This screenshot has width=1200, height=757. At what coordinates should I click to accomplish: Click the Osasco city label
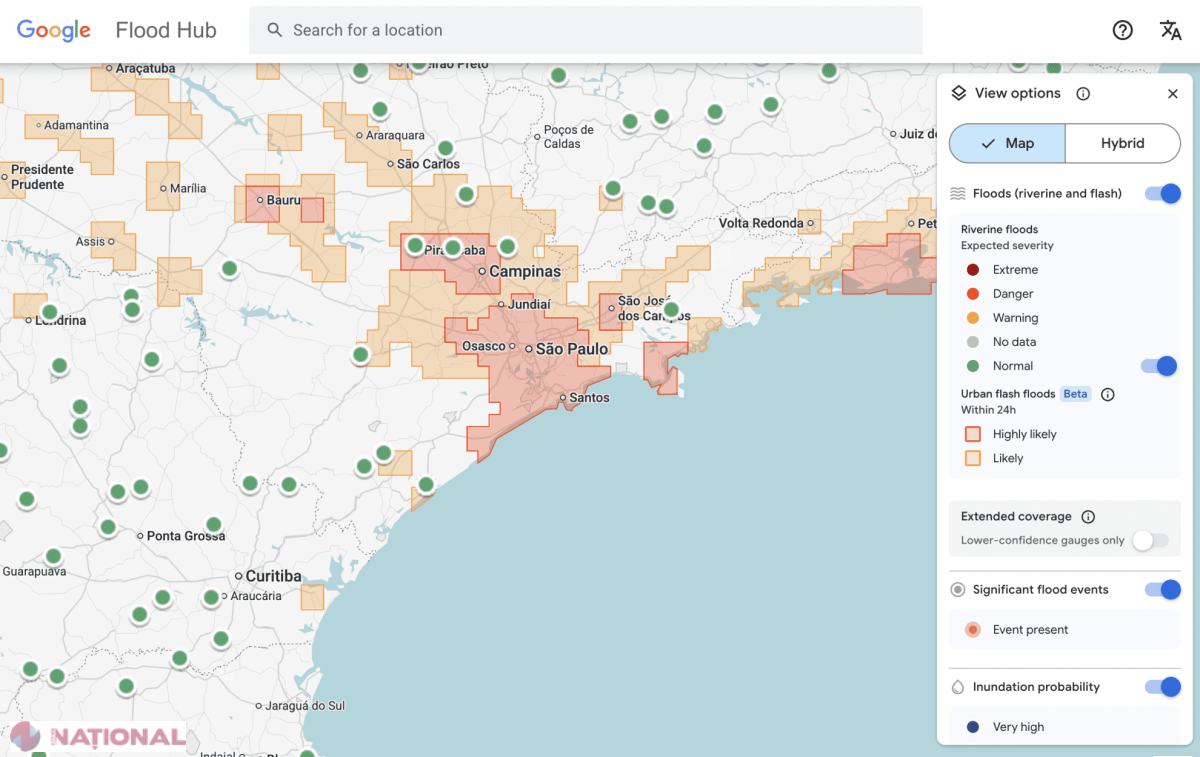pos(484,346)
